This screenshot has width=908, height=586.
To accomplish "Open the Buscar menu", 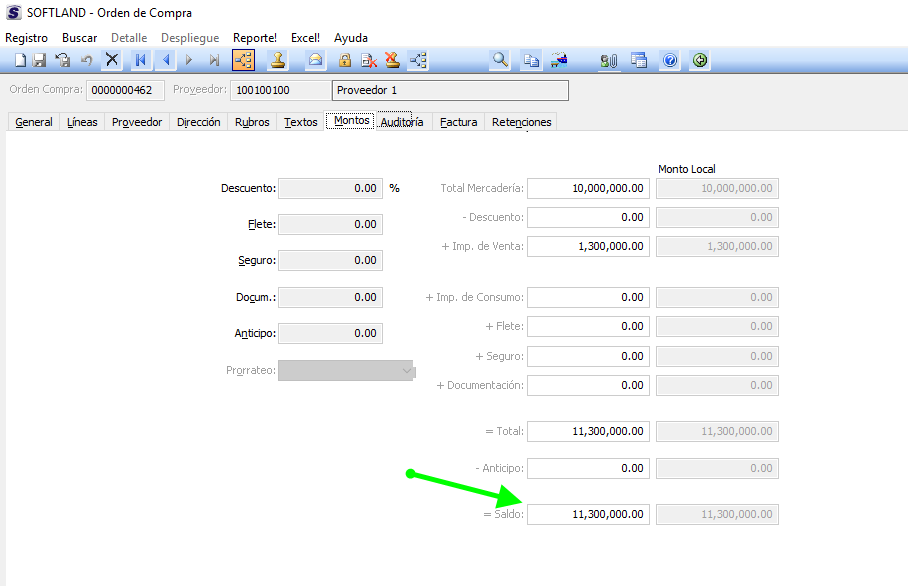I will click(x=80, y=38).
